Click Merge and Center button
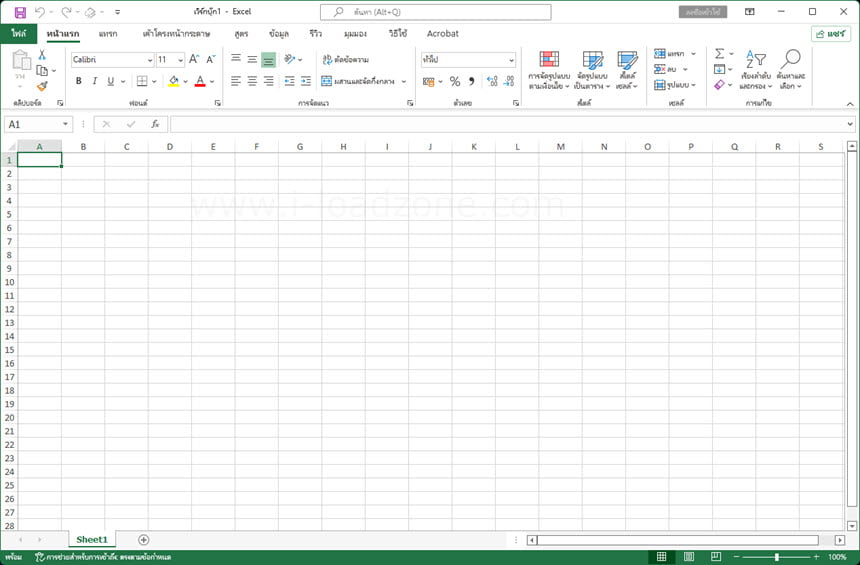Image resolution: width=860 pixels, height=565 pixels. tap(358, 81)
